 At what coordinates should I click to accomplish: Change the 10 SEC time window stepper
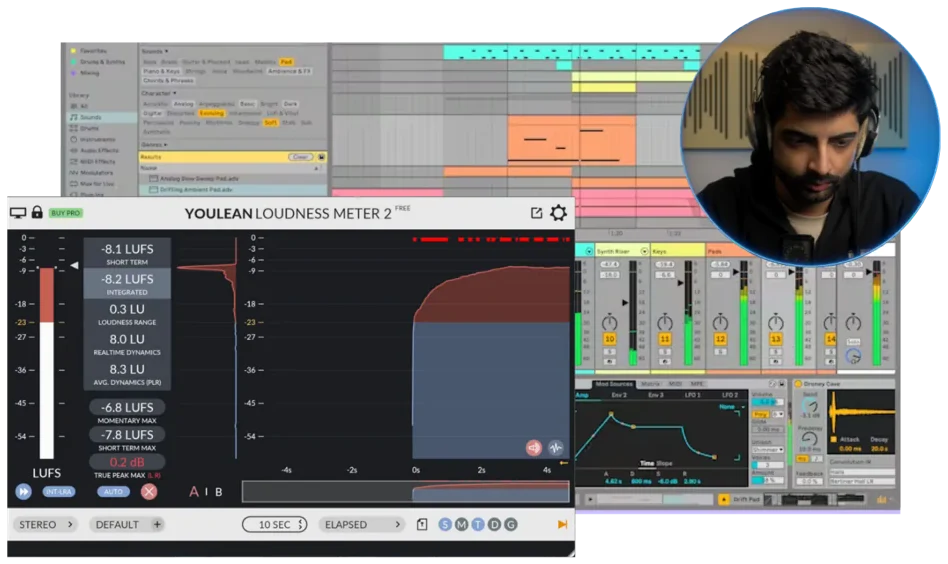(x=274, y=524)
